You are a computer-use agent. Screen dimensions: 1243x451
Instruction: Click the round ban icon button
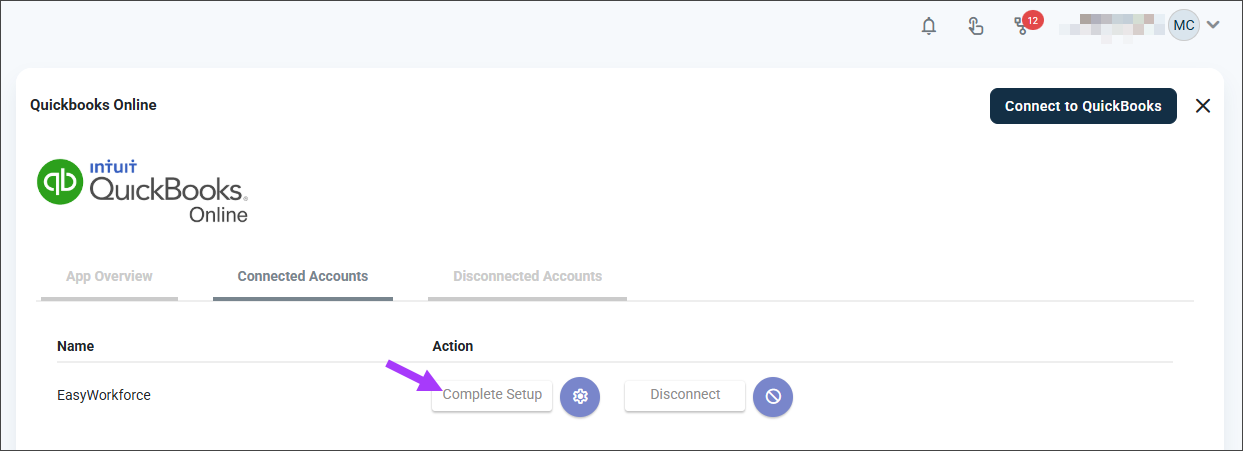coord(773,397)
